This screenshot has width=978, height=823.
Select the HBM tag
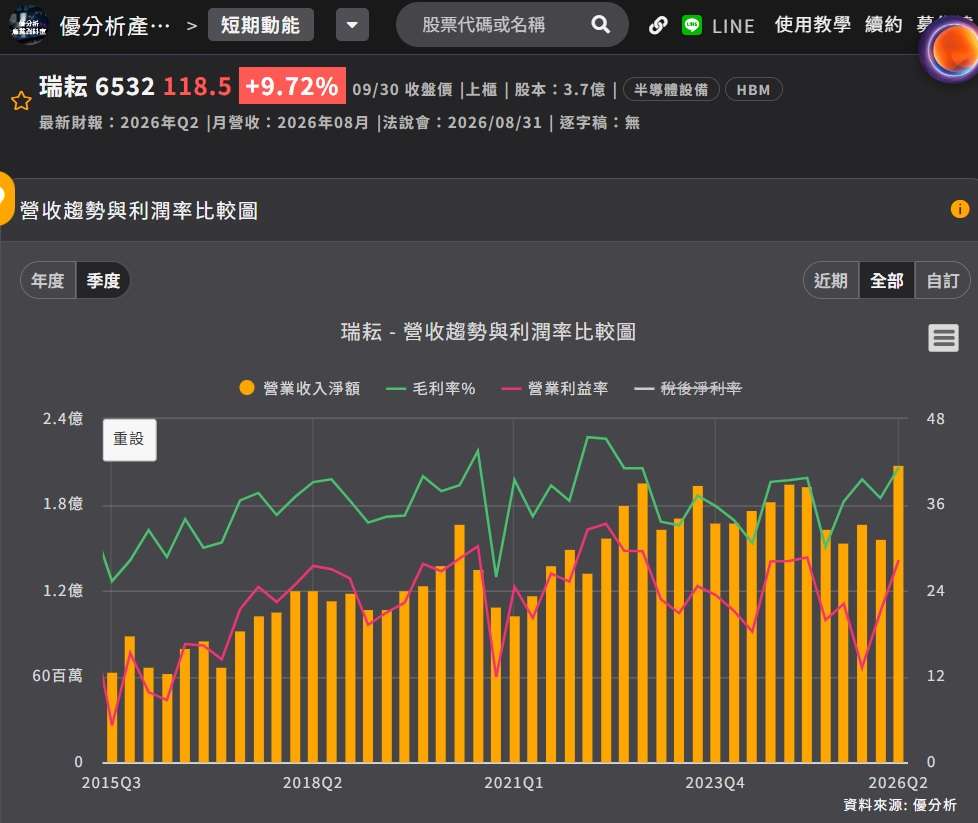(753, 90)
